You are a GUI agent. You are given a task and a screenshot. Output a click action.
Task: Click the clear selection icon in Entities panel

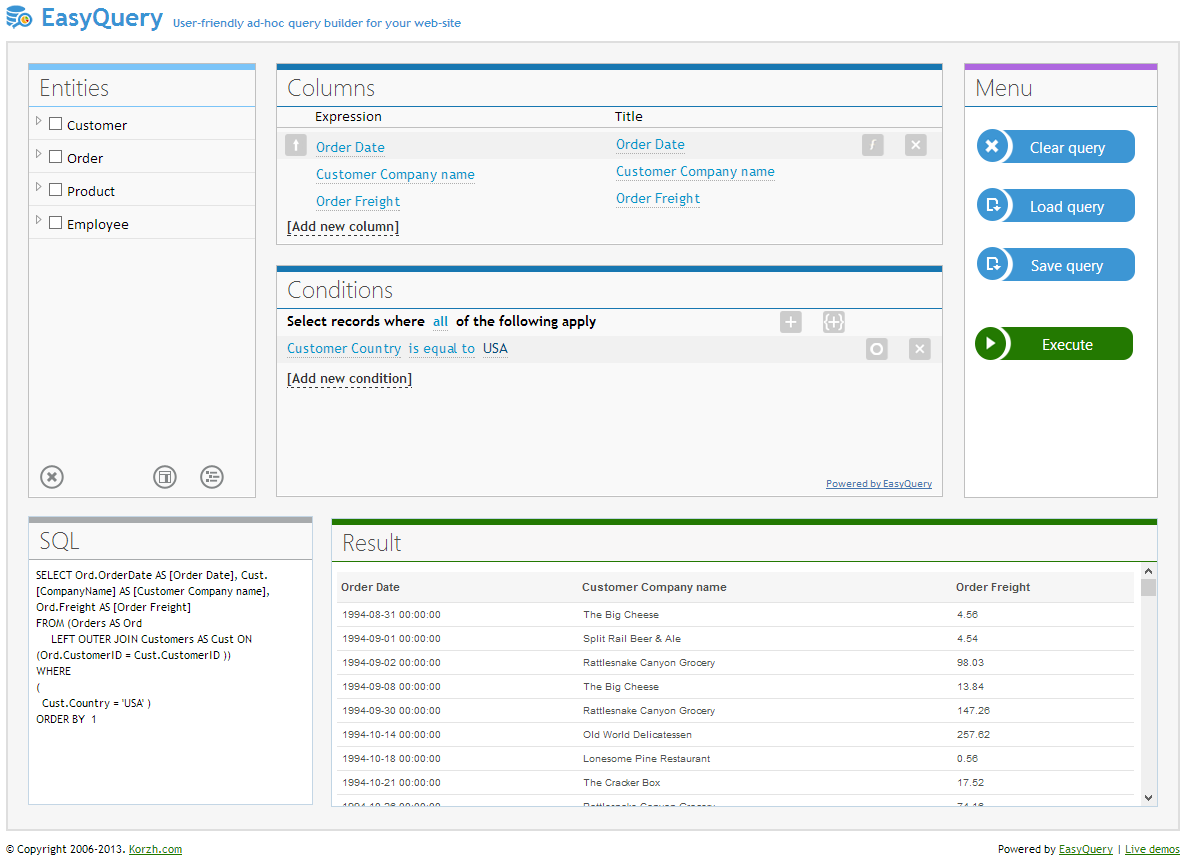(x=52, y=477)
